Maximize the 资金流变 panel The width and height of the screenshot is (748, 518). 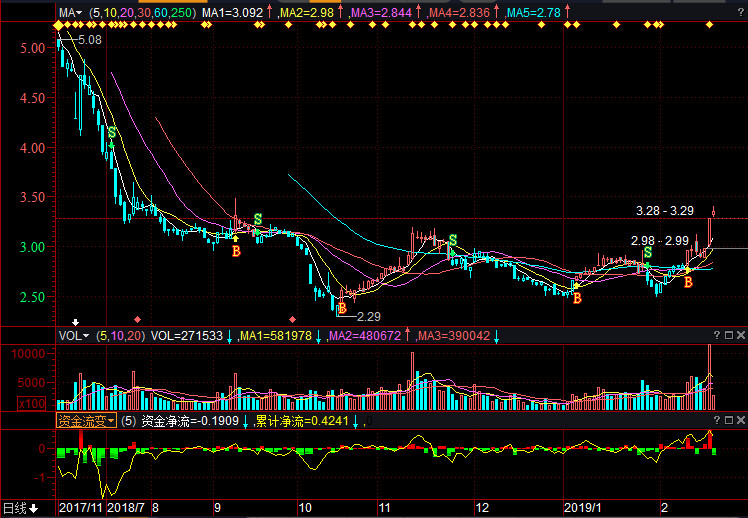pos(728,420)
